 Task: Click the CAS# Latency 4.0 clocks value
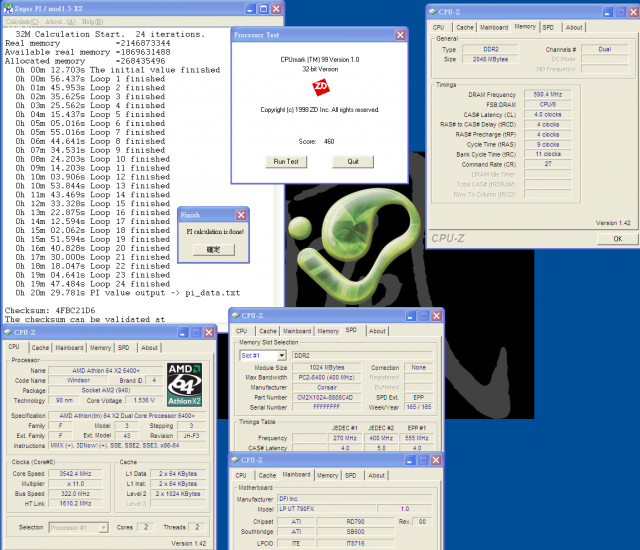point(547,114)
